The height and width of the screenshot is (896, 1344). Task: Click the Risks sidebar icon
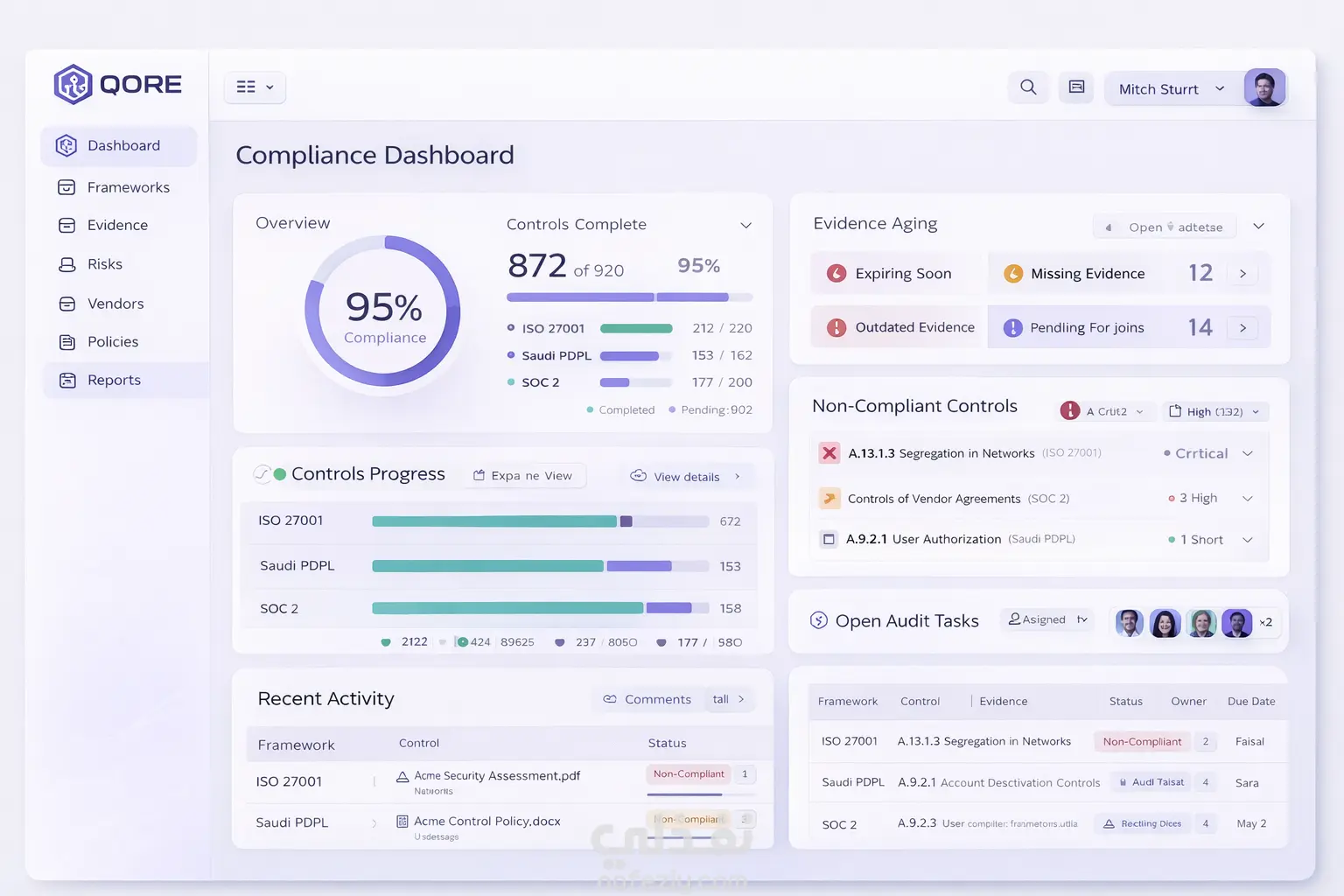pos(66,264)
